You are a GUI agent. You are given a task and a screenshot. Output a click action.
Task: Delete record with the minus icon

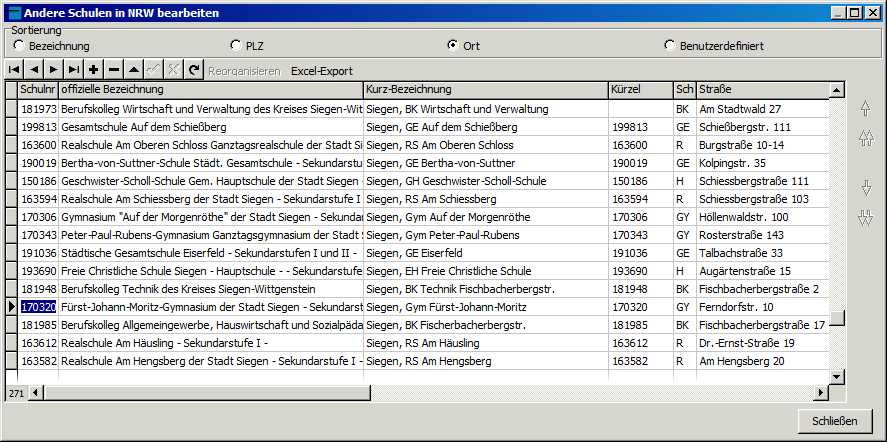[114, 71]
